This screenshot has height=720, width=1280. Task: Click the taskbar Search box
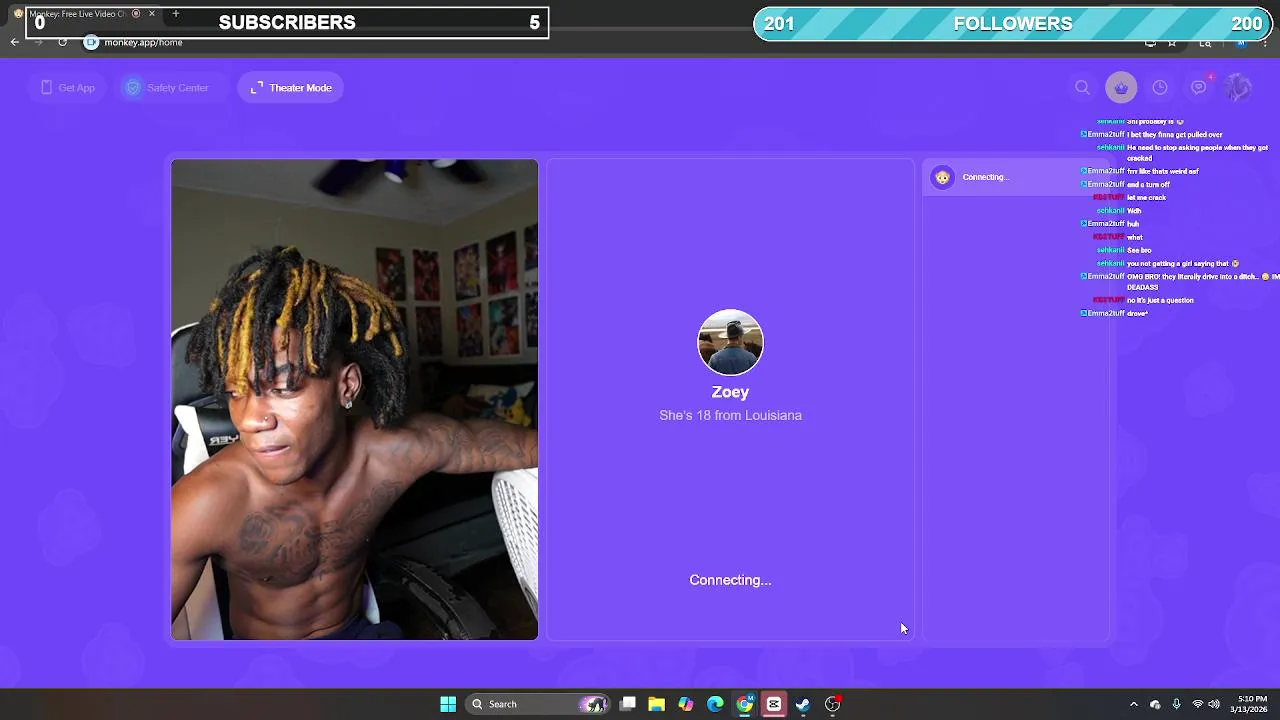[x=539, y=704]
